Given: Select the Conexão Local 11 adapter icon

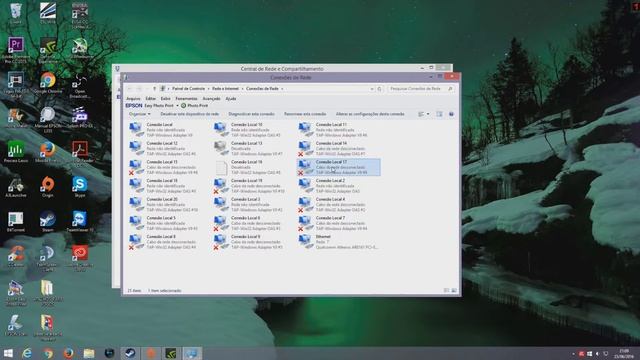Looking at the screenshot, I should click(305, 129).
